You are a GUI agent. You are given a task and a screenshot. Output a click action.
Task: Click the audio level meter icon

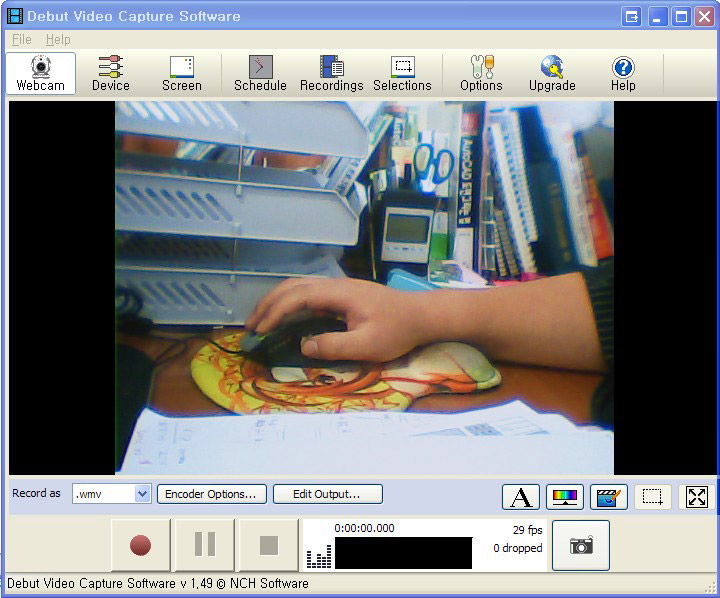click(x=319, y=557)
